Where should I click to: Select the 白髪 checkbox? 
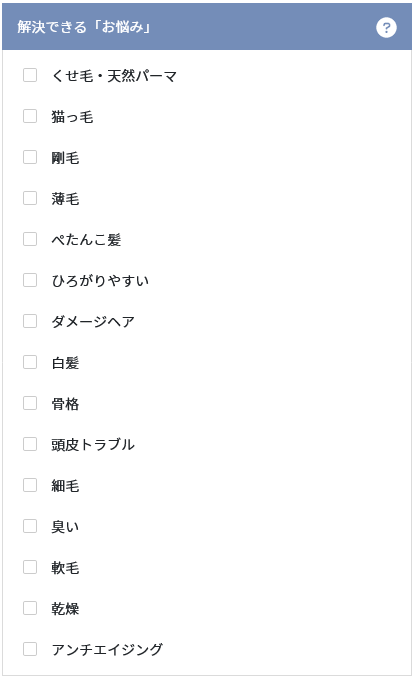coord(30,362)
